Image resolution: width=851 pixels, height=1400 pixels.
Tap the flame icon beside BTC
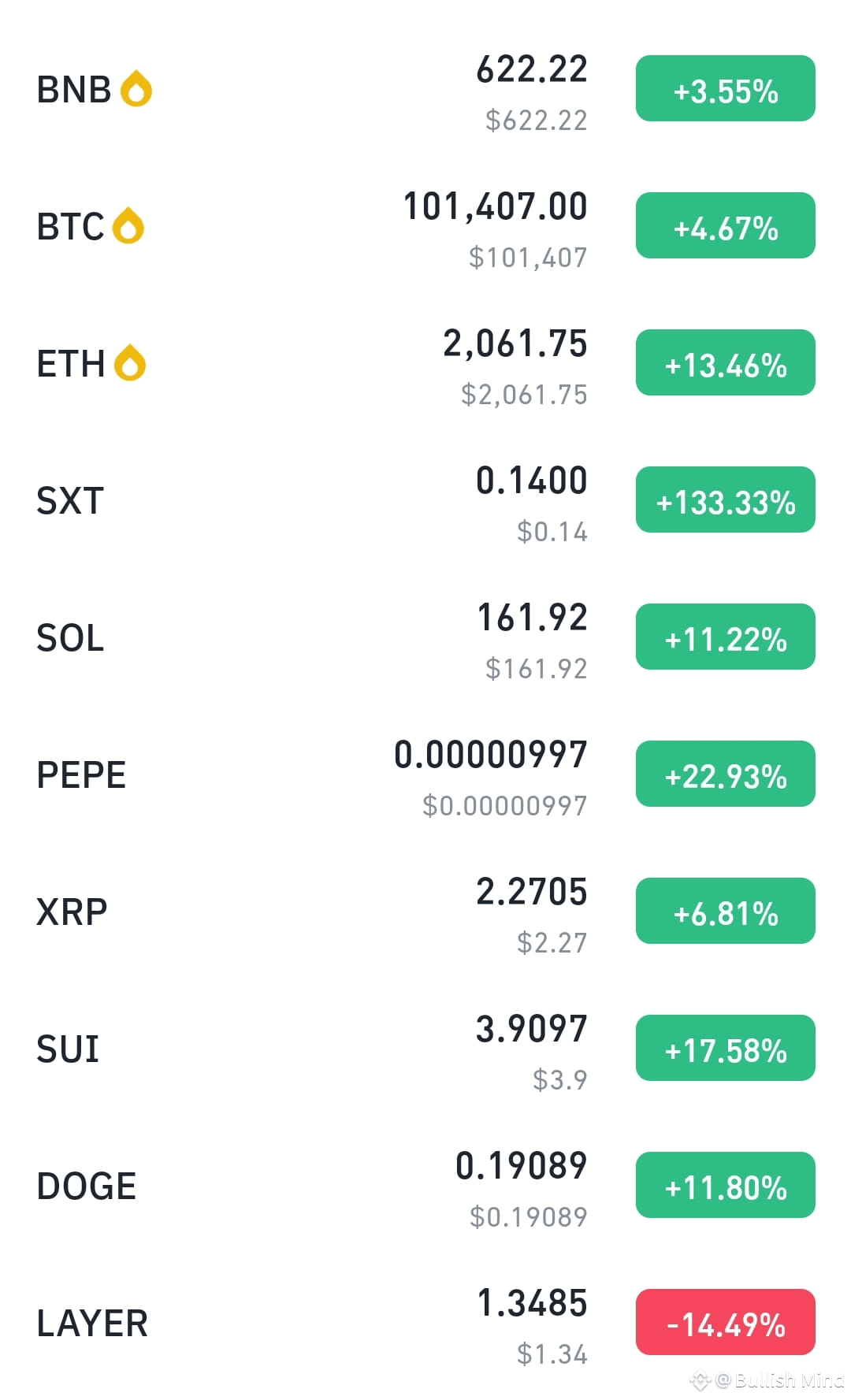(128, 226)
